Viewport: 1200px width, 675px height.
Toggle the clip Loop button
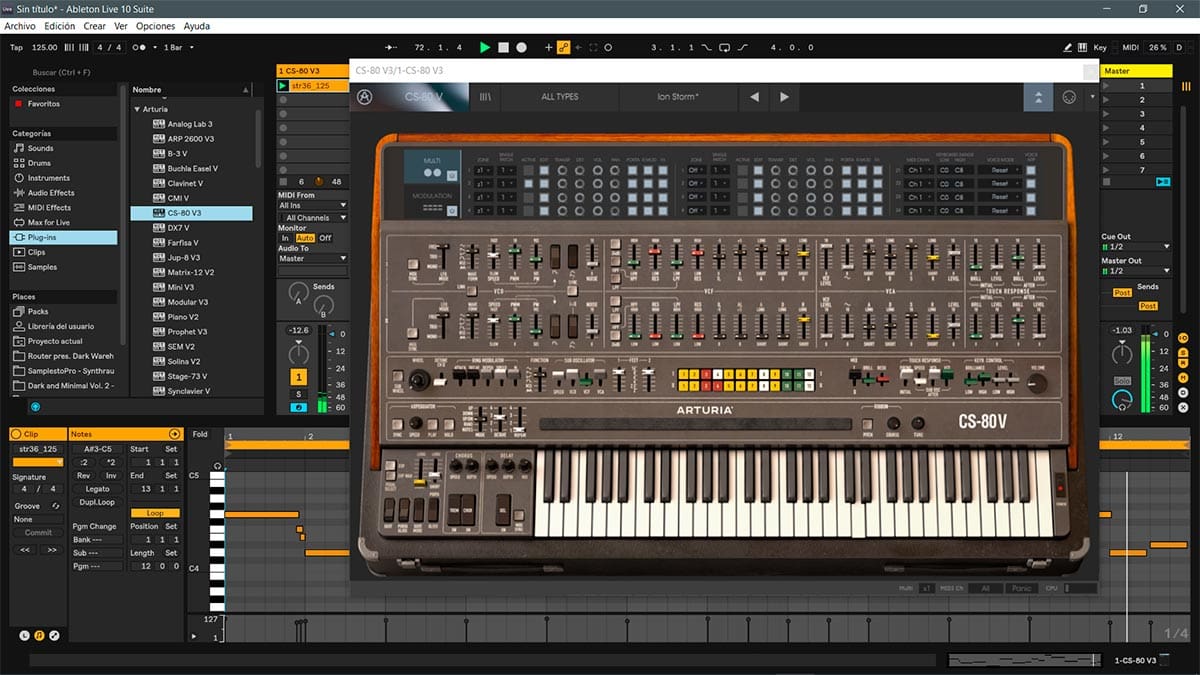click(x=154, y=513)
